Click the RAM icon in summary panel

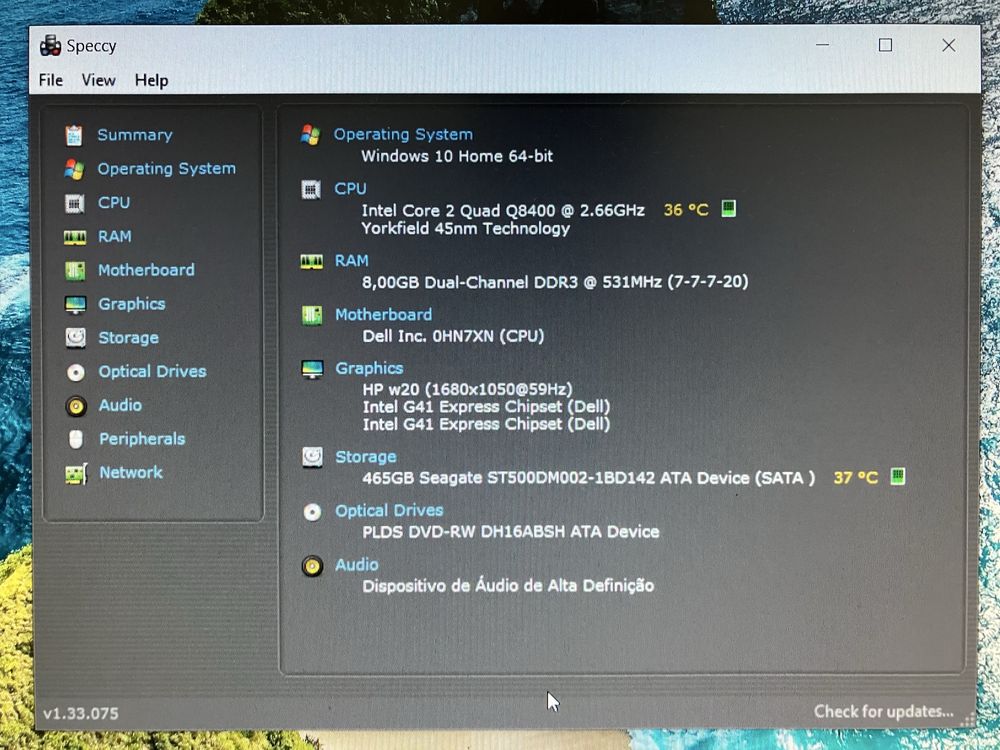coord(311,261)
